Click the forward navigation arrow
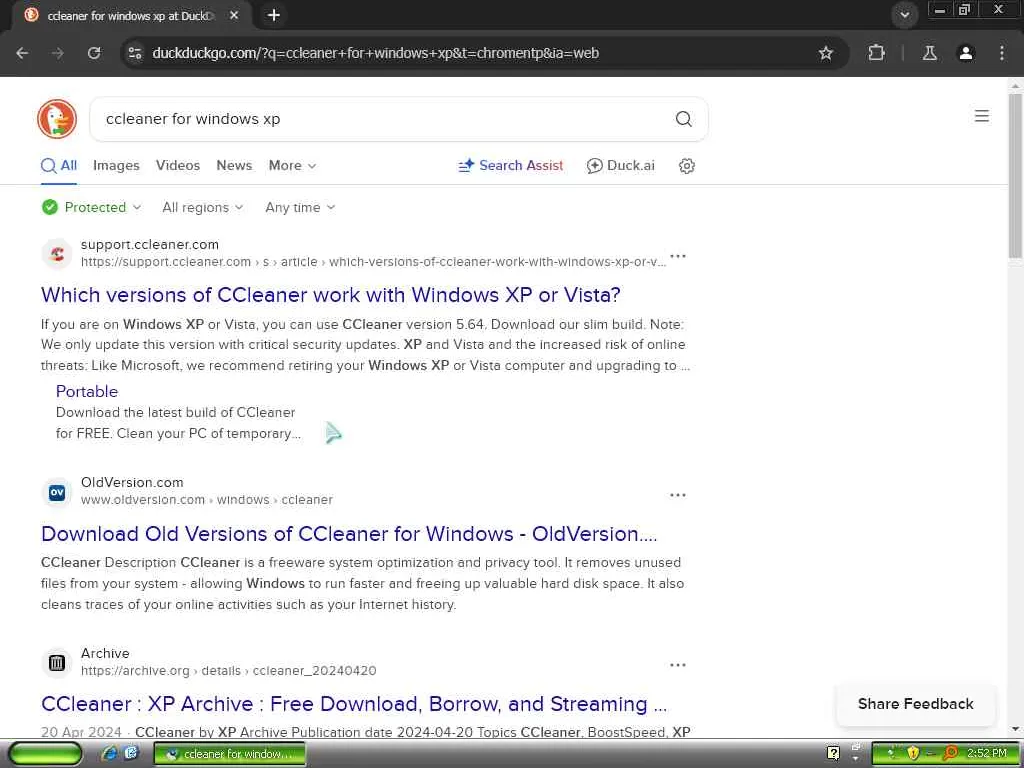This screenshot has height=768, width=1024. [58, 53]
